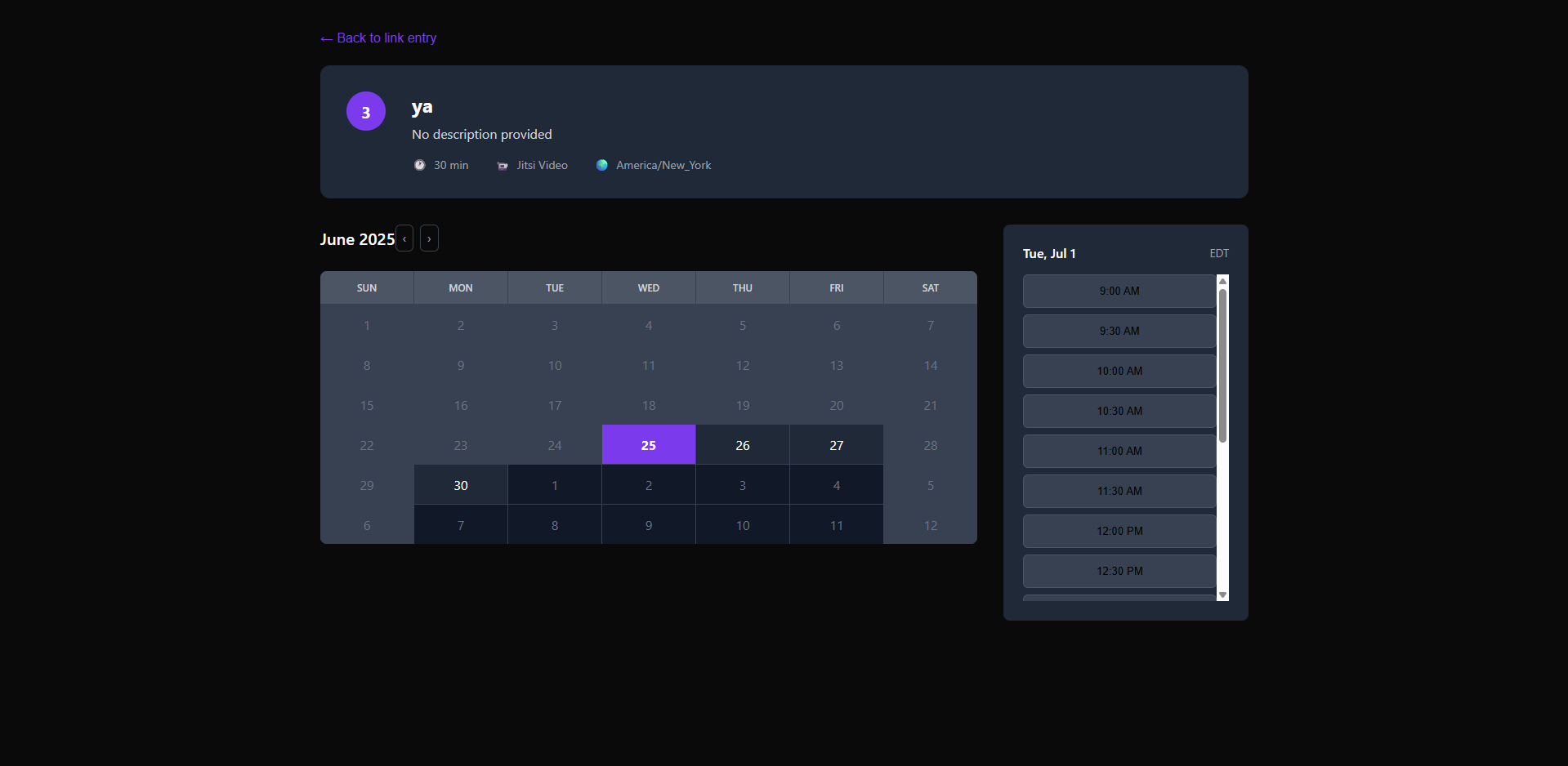Pick the 11:00 AM time slot
This screenshot has width=1568, height=766.
1119,451
